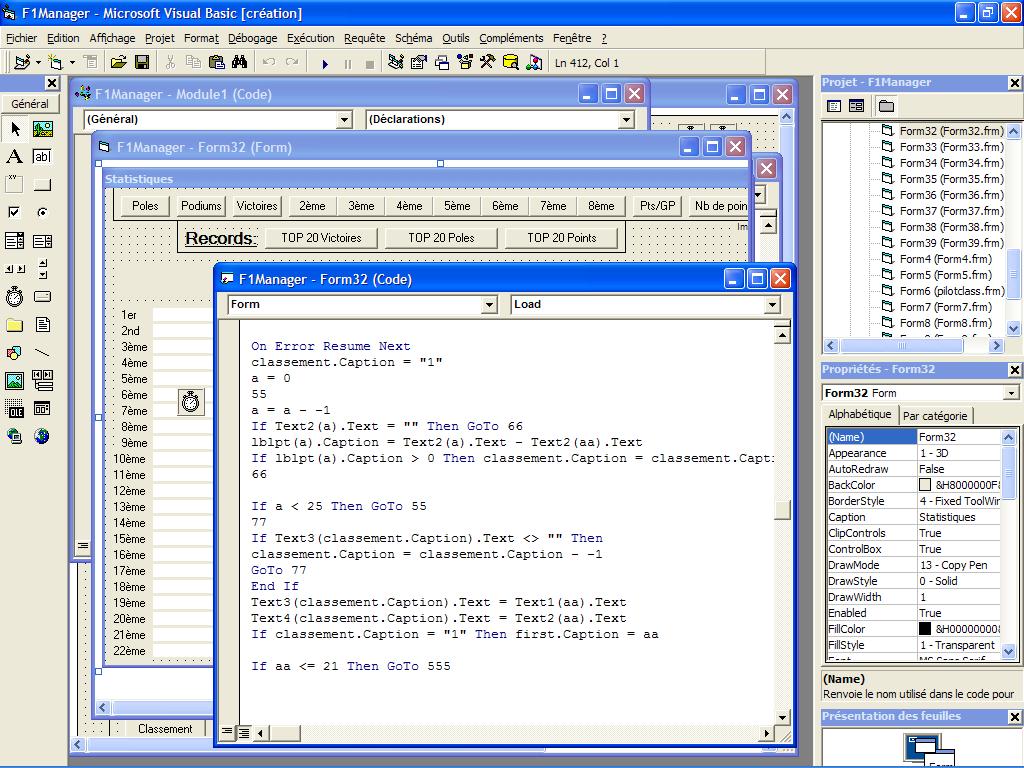Open the Toolbox via hammer-and-wrench icon
Image resolution: width=1024 pixels, height=768 pixels.
(488, 63)
